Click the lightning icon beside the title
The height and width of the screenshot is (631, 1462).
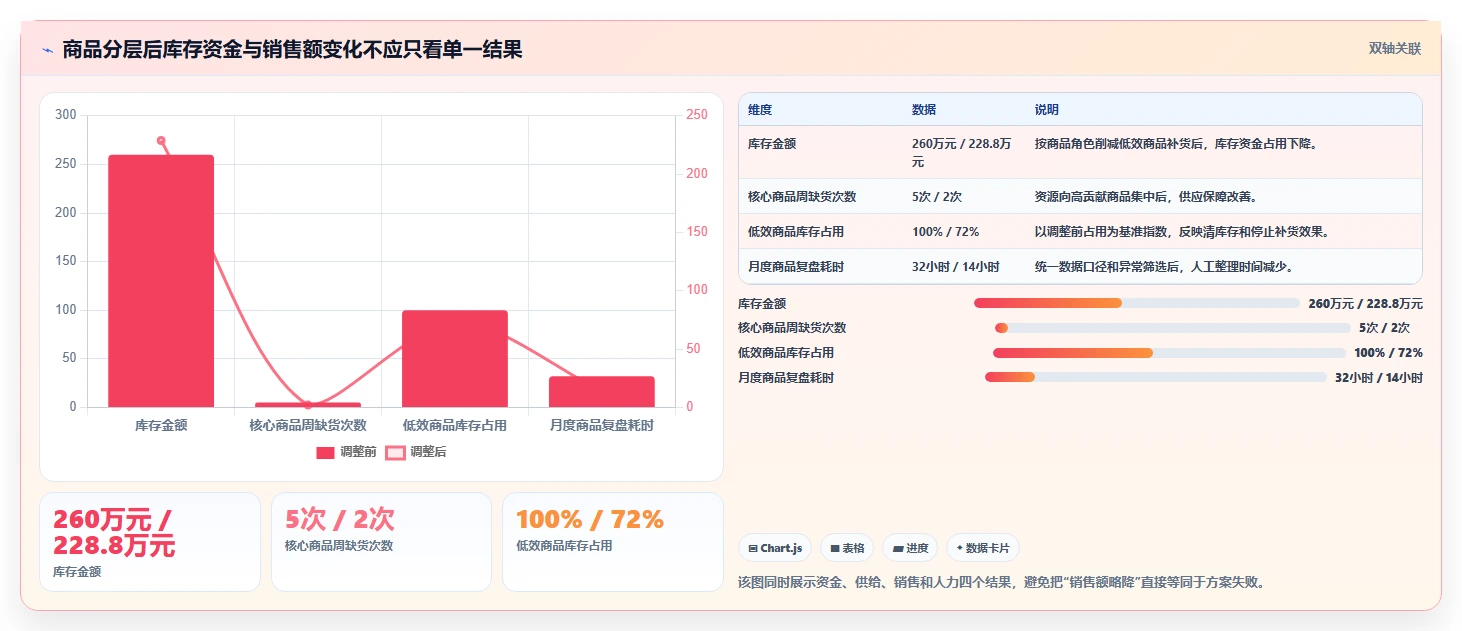tap(47, 50)
